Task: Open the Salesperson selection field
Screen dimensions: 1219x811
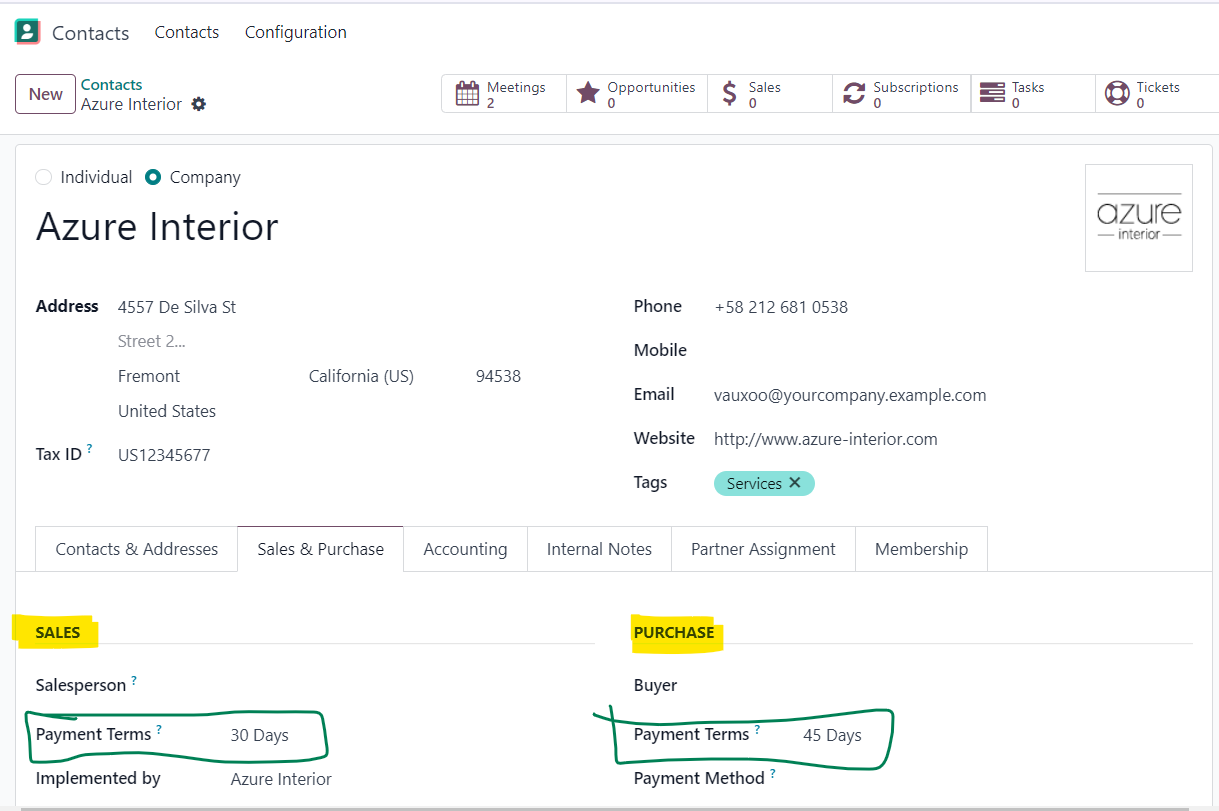Action: pyautogui.click(x=410, y=686)
